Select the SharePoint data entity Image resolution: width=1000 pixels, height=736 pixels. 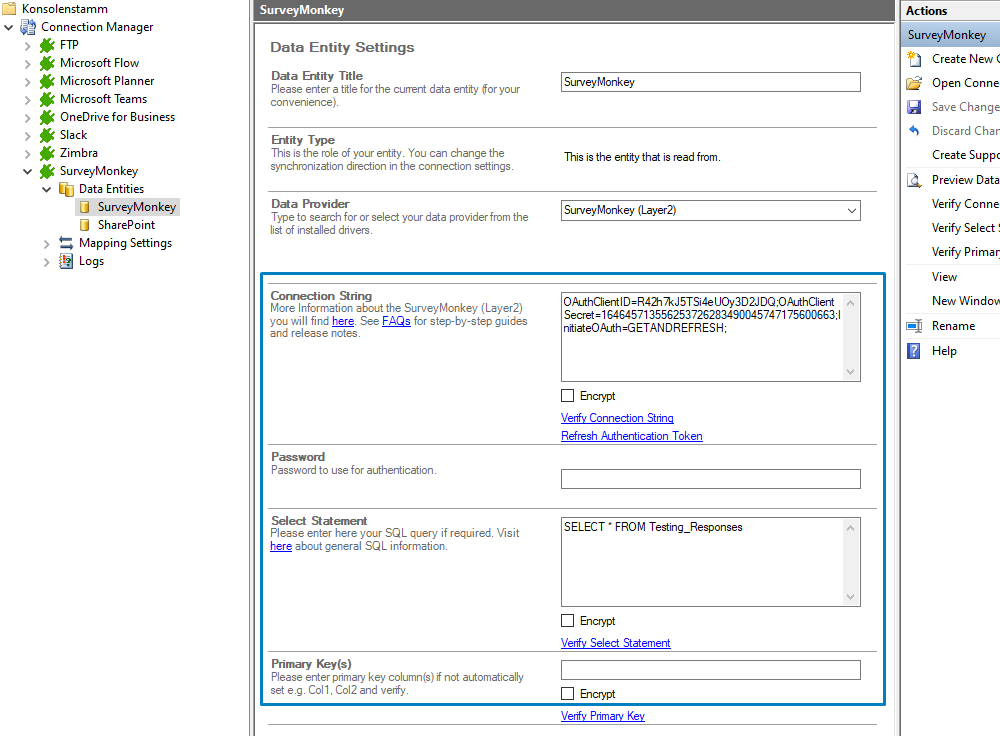point(126,225)
